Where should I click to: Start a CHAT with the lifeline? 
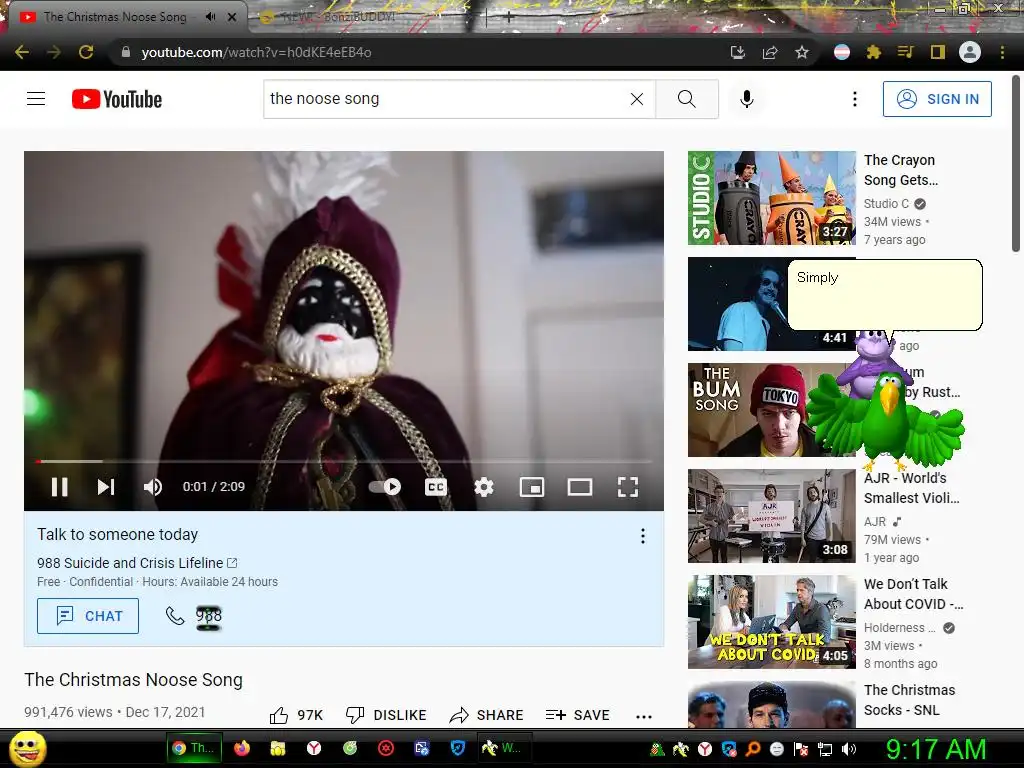88,616
